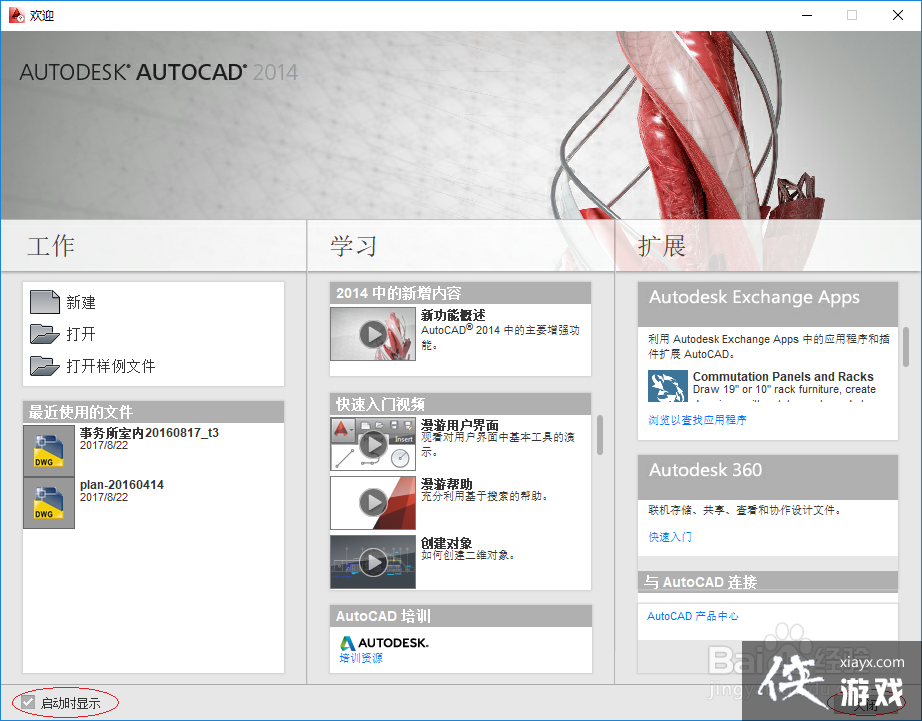Viewport: 922px width, 721px height.
Task: Play the 新功能概述 overview video
Action: [x=372, y=333]
